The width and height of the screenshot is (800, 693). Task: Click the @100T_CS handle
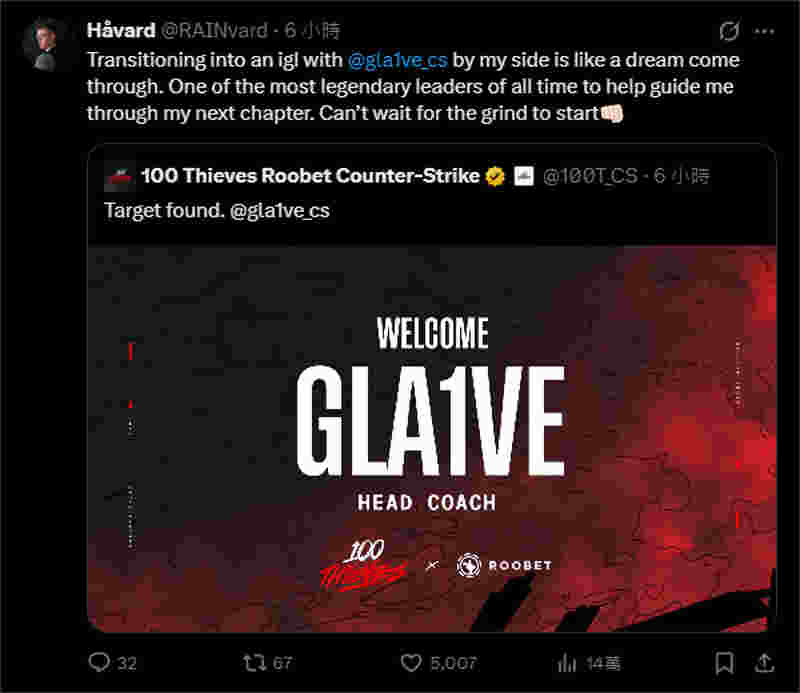pos(590,176)
